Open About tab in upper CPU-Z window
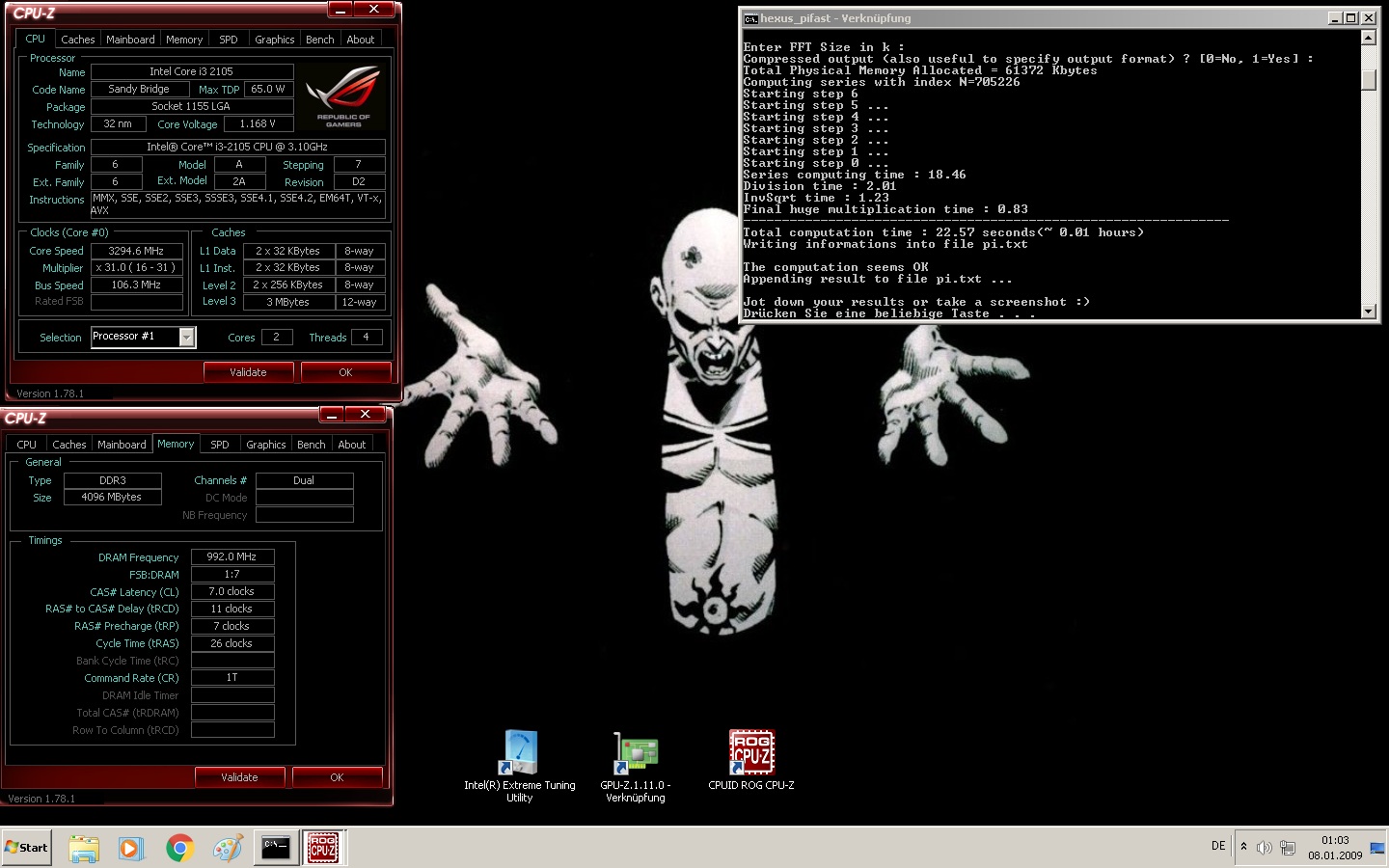 click(x=361, y=40)
